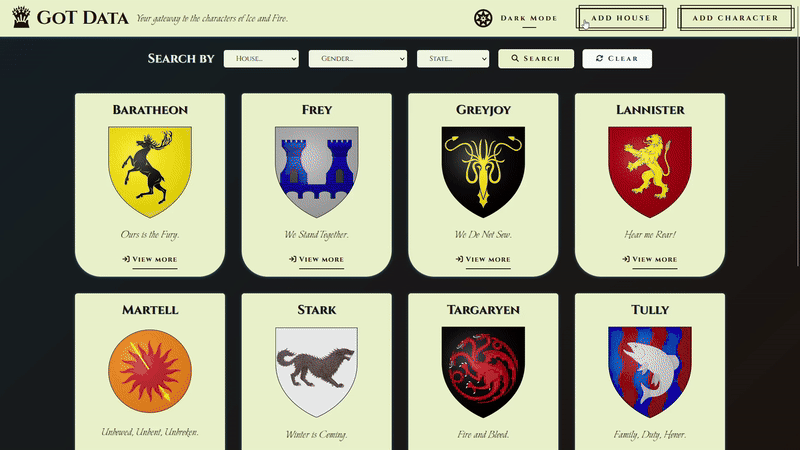Click the Stark direwolf crest

point(316,372)
